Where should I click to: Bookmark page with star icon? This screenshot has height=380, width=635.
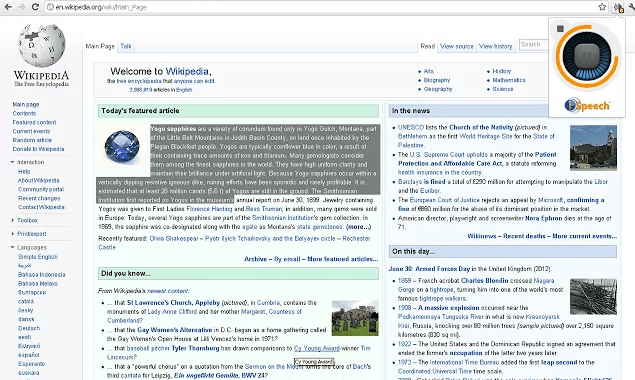coord(602,7)
